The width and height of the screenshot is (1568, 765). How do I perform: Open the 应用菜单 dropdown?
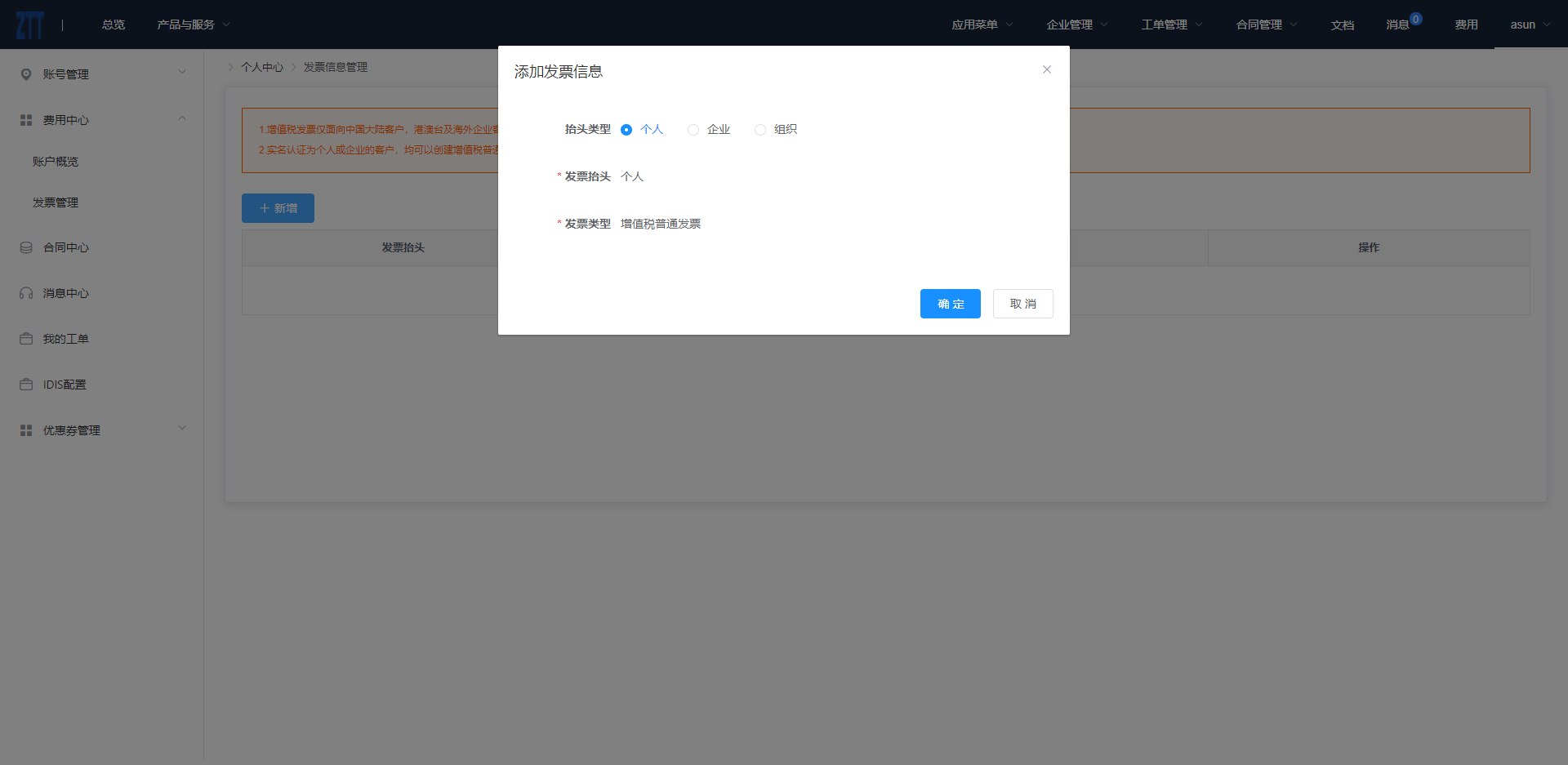pyautogui.click(x=982, y=24)
